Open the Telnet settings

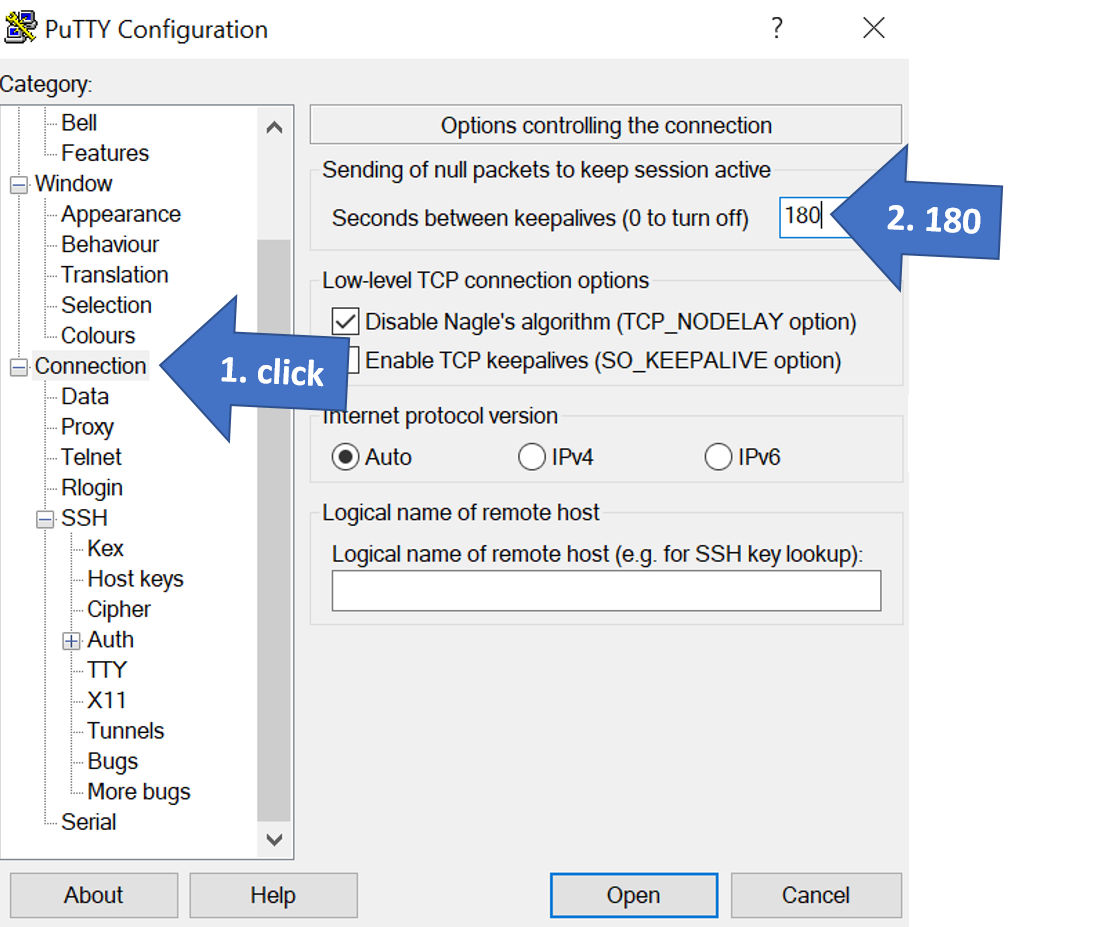[x=91, y=457]
